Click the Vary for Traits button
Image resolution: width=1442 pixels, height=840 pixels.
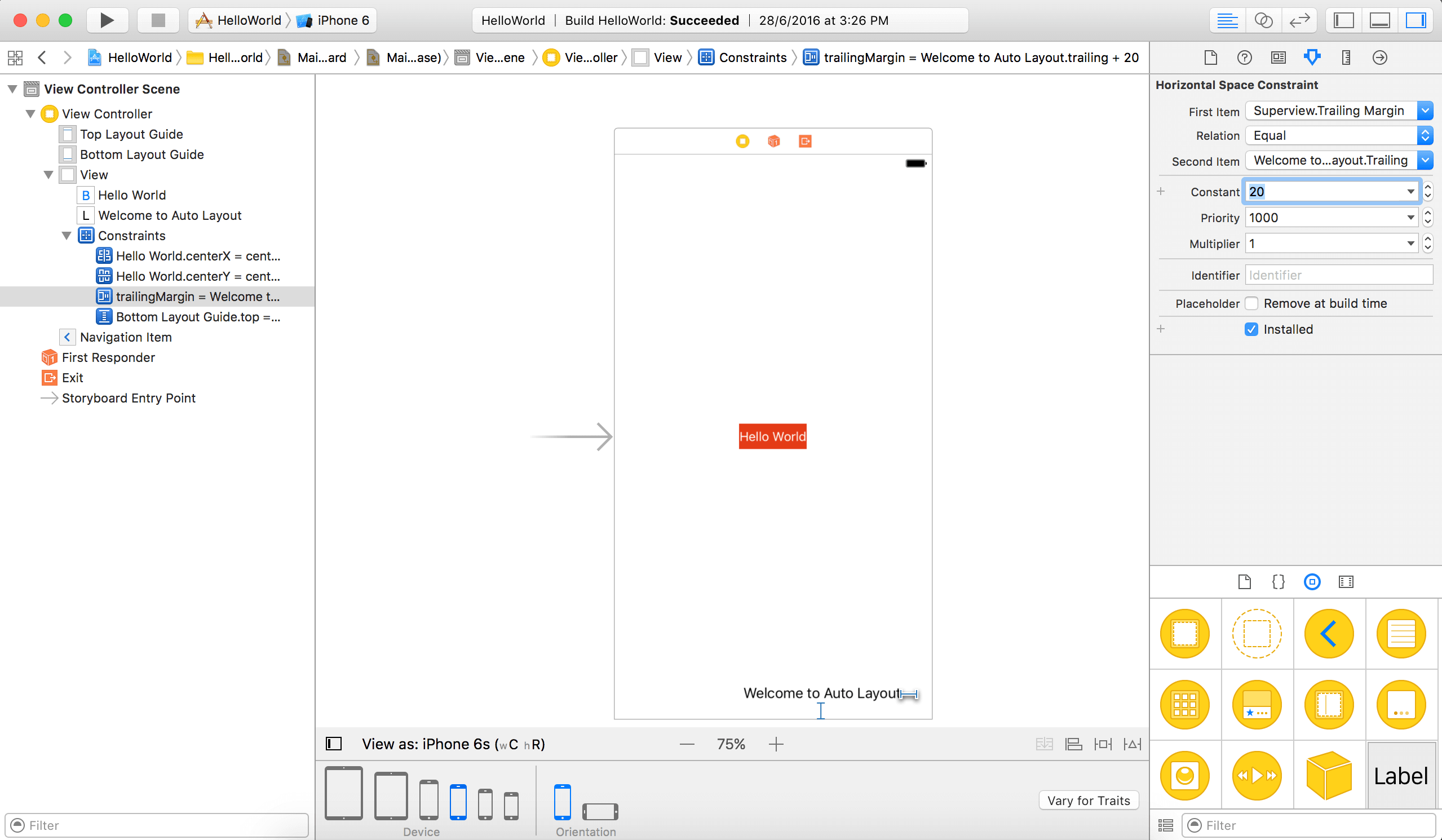click(x=1089, y=801)
